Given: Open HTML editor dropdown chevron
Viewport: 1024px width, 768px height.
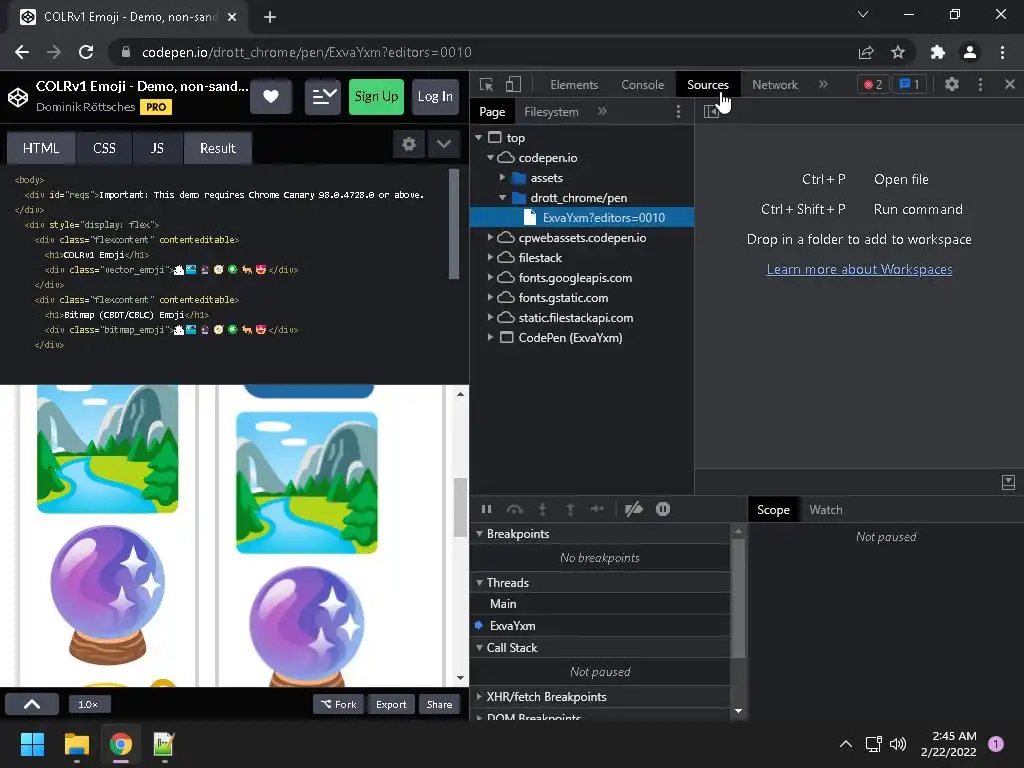Looking at the screenshot, I should (x=443, y=144).
